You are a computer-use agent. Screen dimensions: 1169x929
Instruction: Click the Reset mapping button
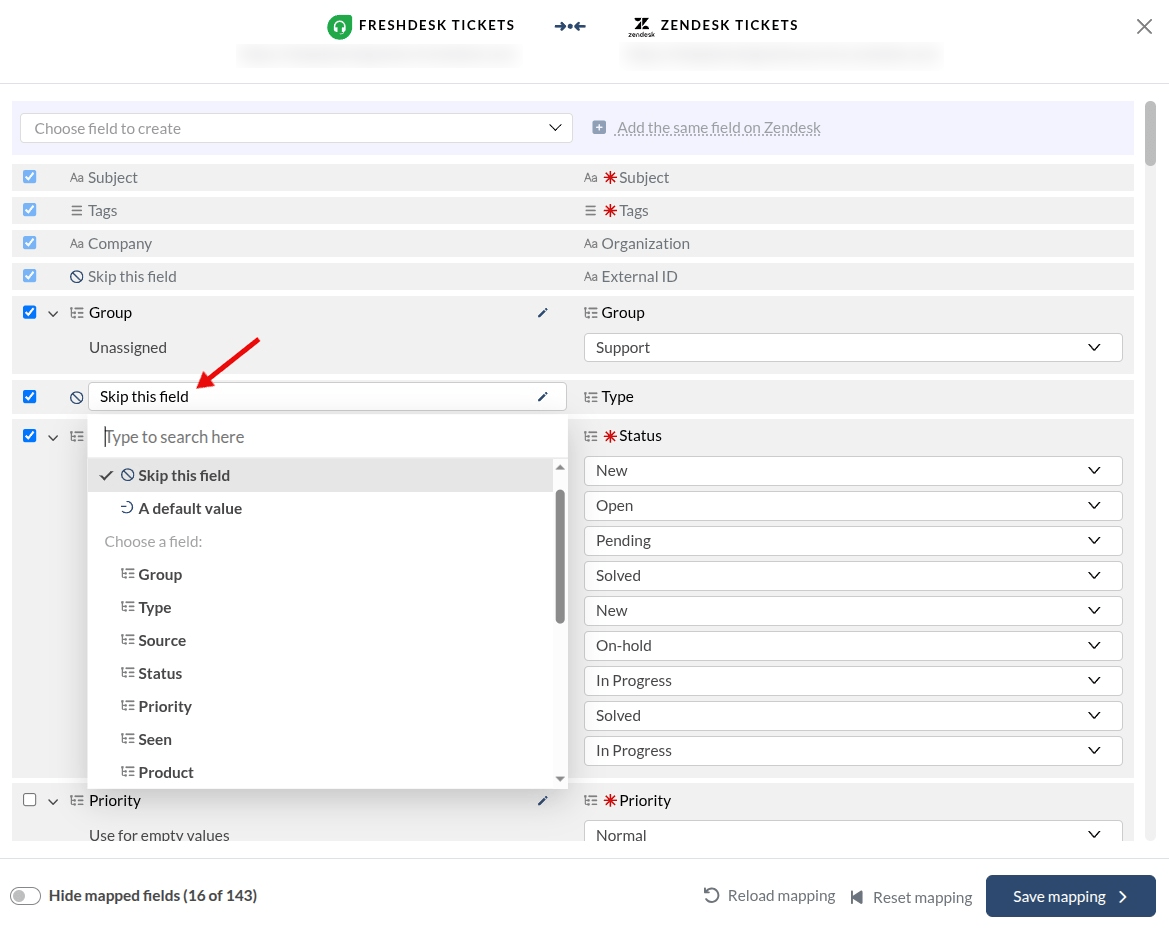point(911,897)
